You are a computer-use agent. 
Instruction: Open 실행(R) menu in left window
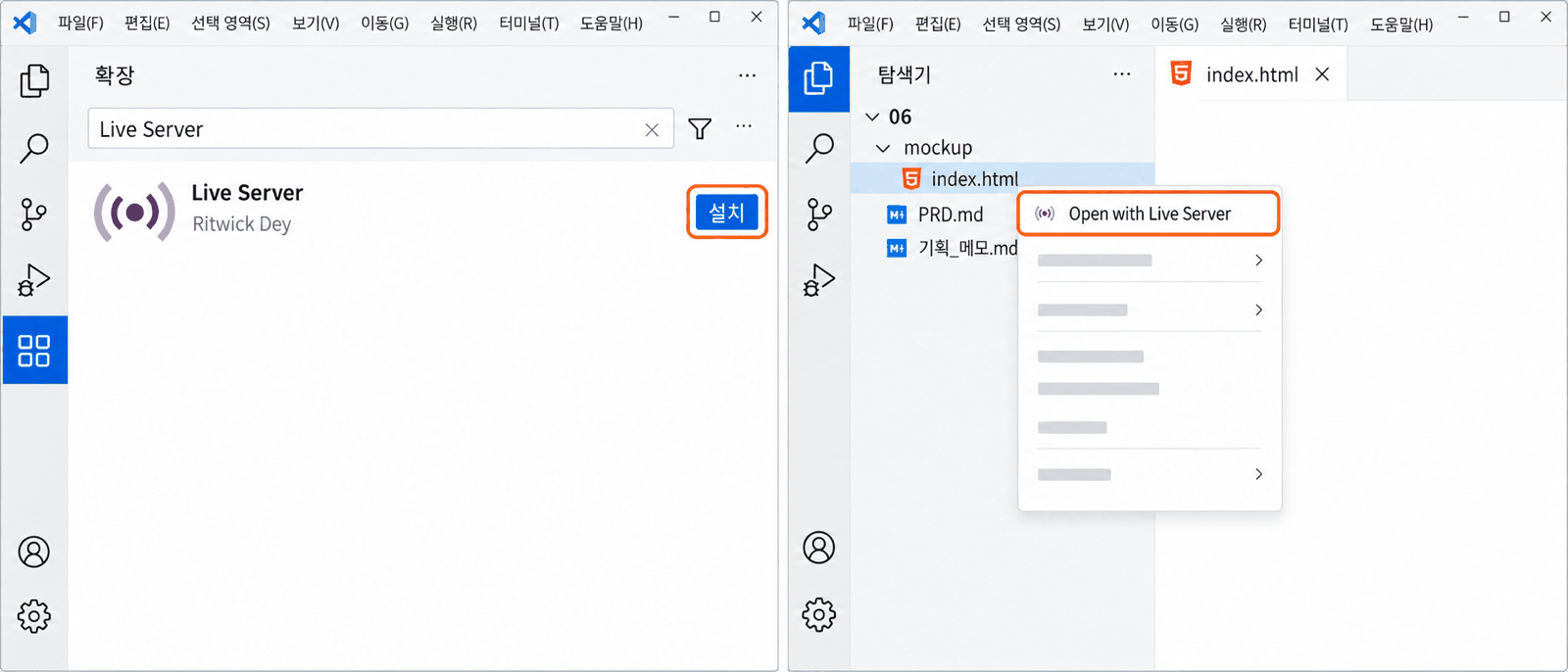[x=454, y=23]
